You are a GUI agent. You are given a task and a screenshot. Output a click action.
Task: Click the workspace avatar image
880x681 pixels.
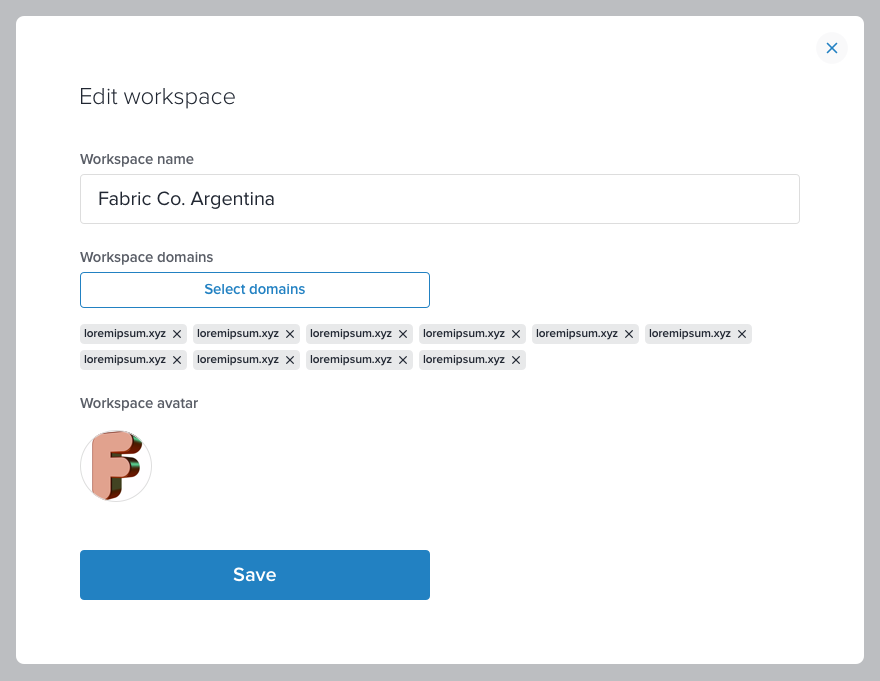click(116, 466)
